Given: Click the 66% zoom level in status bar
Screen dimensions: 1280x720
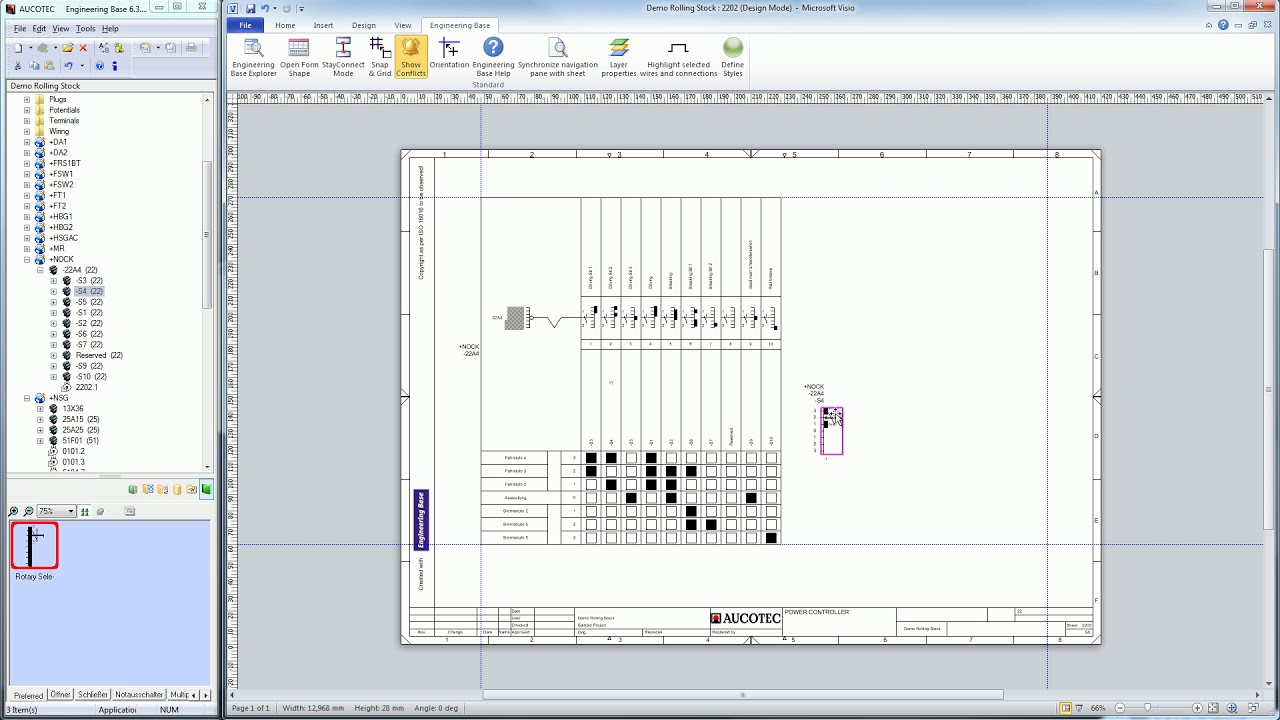Looking at the screenshot, I should [x=1098, y=708].
